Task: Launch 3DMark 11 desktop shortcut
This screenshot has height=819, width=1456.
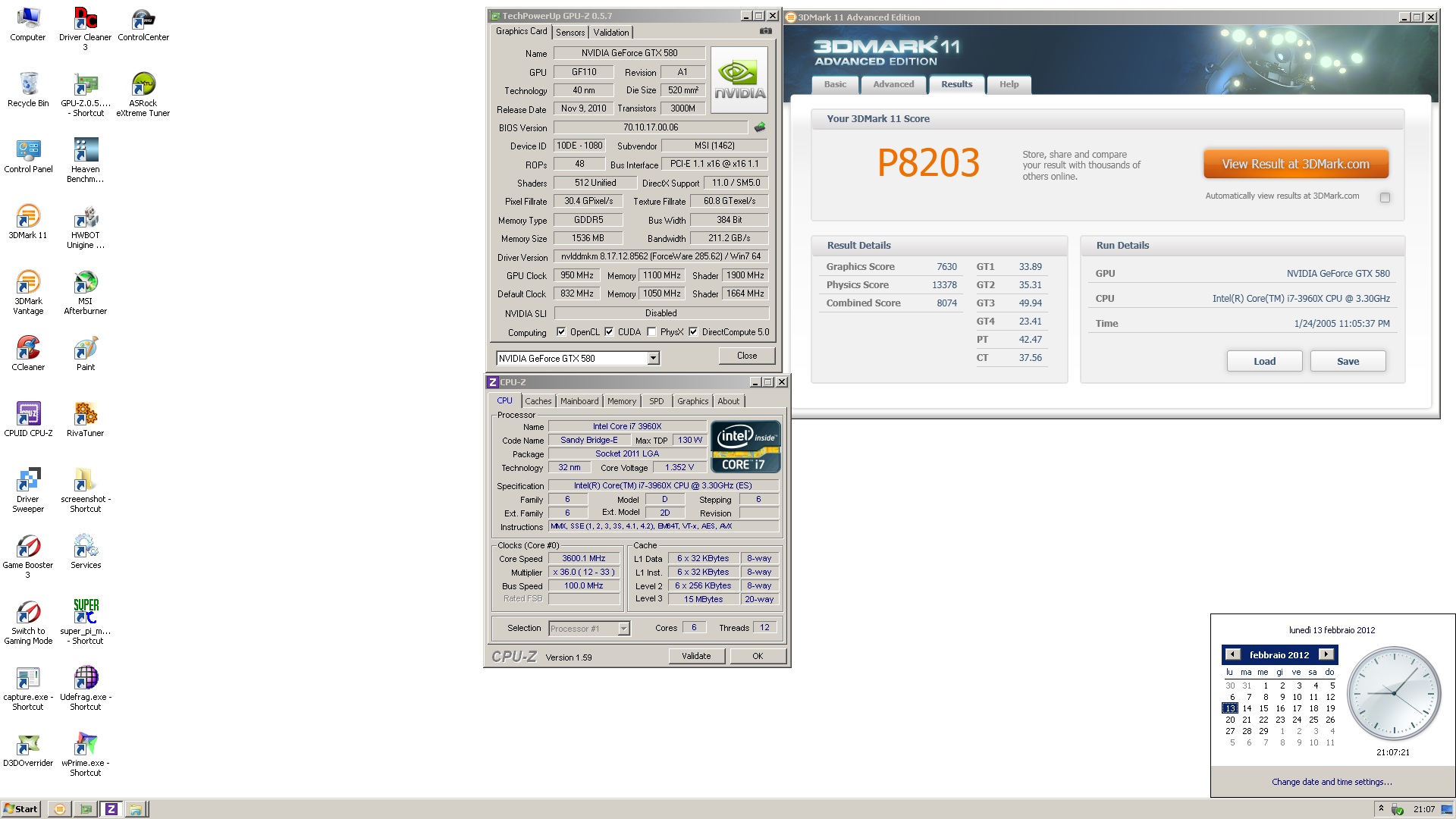Action: (x=28, y=222)
